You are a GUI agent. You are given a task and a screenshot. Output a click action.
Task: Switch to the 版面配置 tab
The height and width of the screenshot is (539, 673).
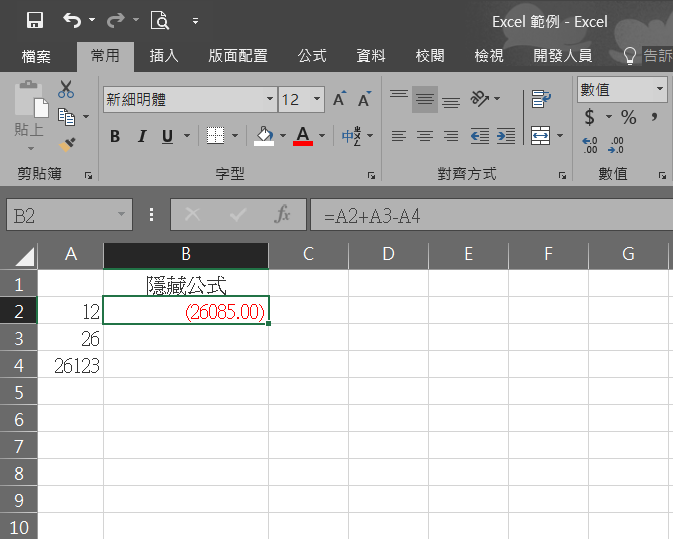click(x=238, y=56)
